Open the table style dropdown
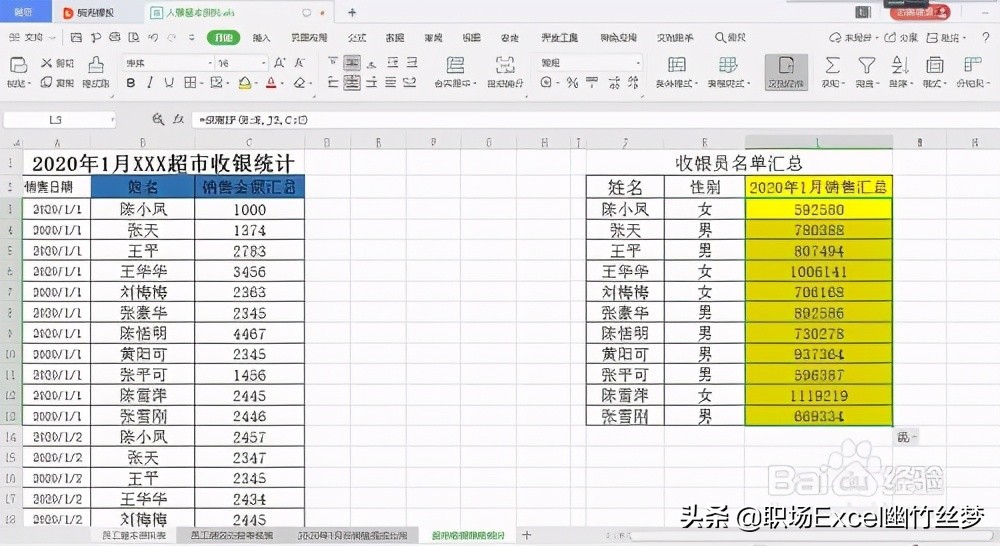The height and width of the screenshot is (546, 1000). (728, 71)
